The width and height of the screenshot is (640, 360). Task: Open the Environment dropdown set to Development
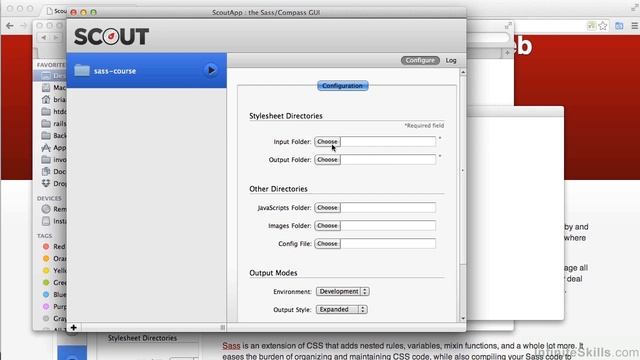[x=342, y=291]
